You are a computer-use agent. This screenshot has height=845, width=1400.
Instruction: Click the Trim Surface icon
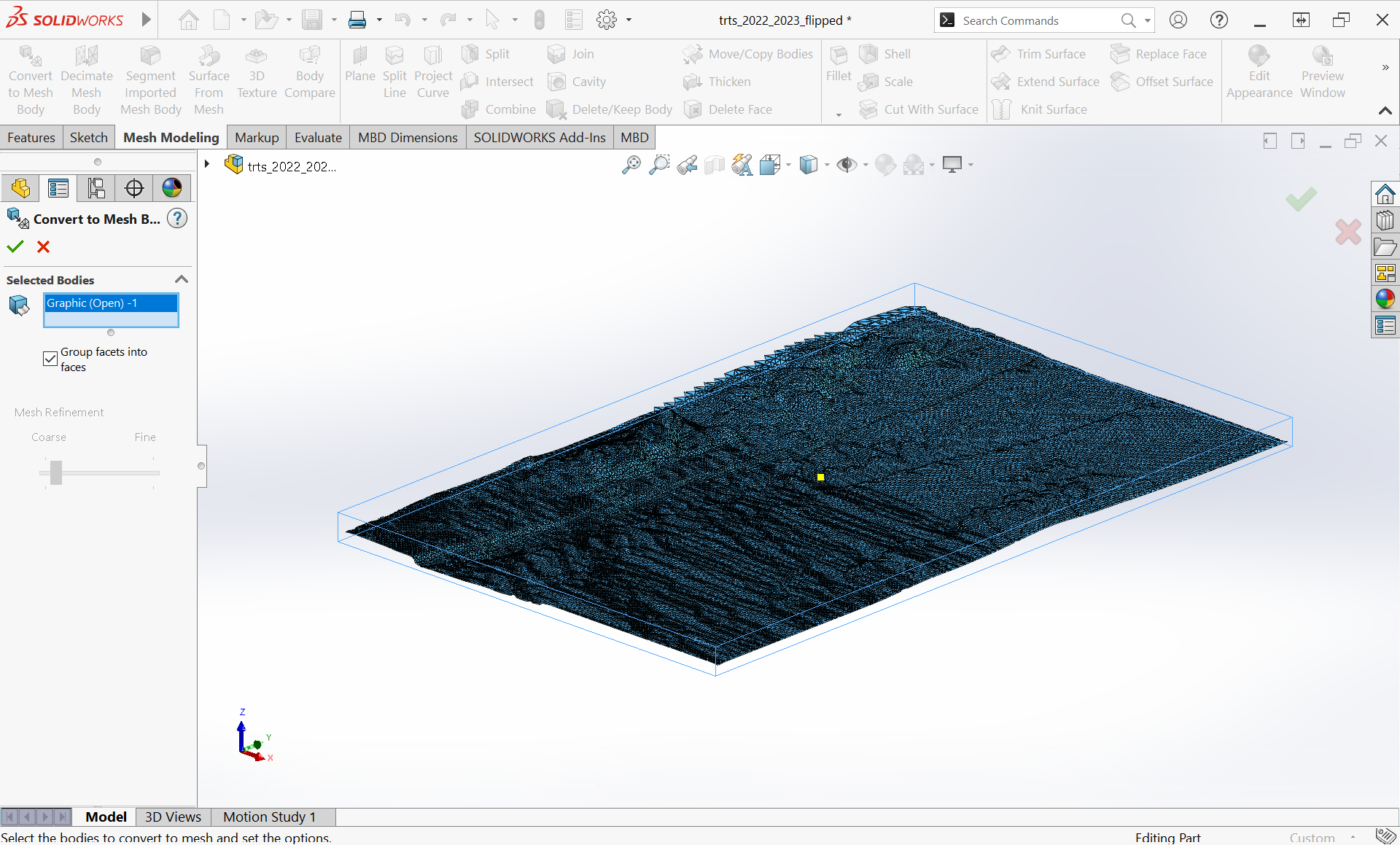tap(1000, 53)
